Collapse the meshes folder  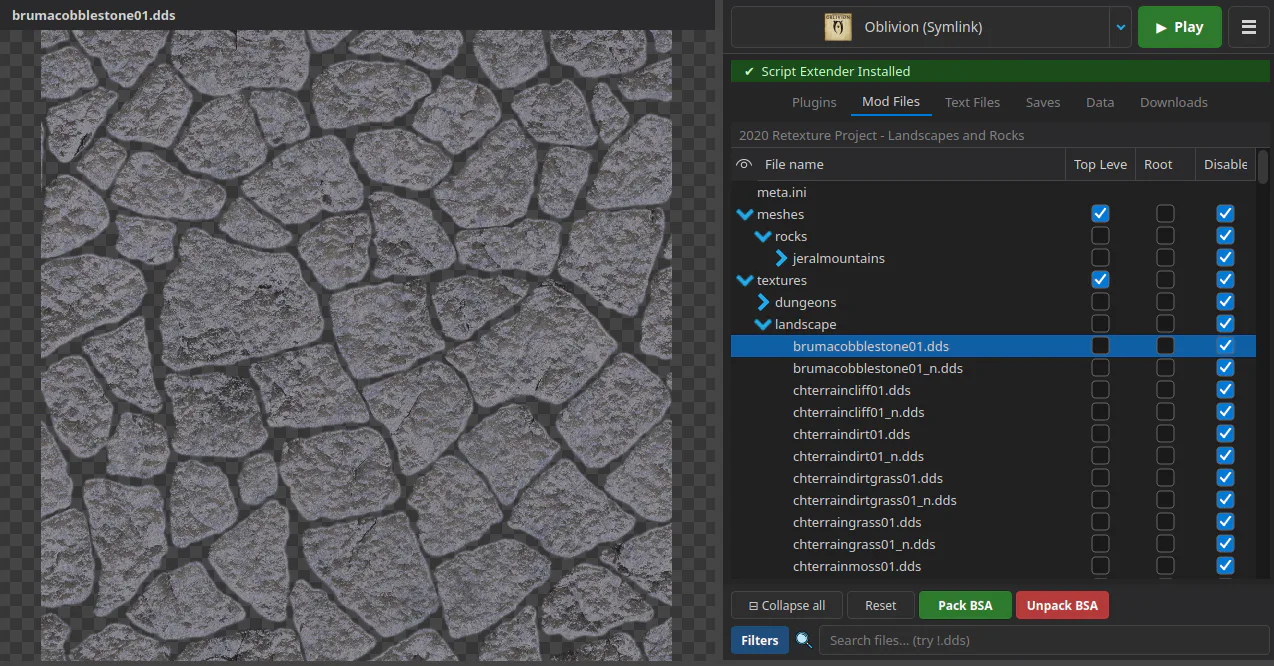744,214
